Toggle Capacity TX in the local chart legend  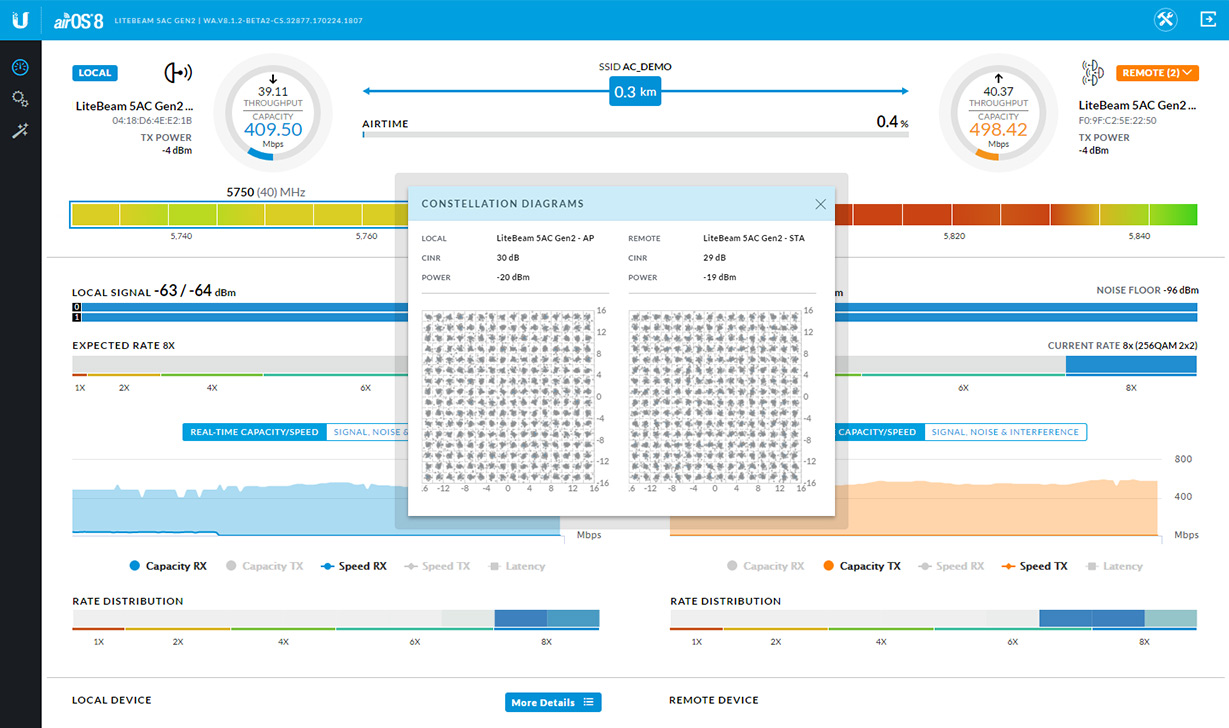coord(264,566)
